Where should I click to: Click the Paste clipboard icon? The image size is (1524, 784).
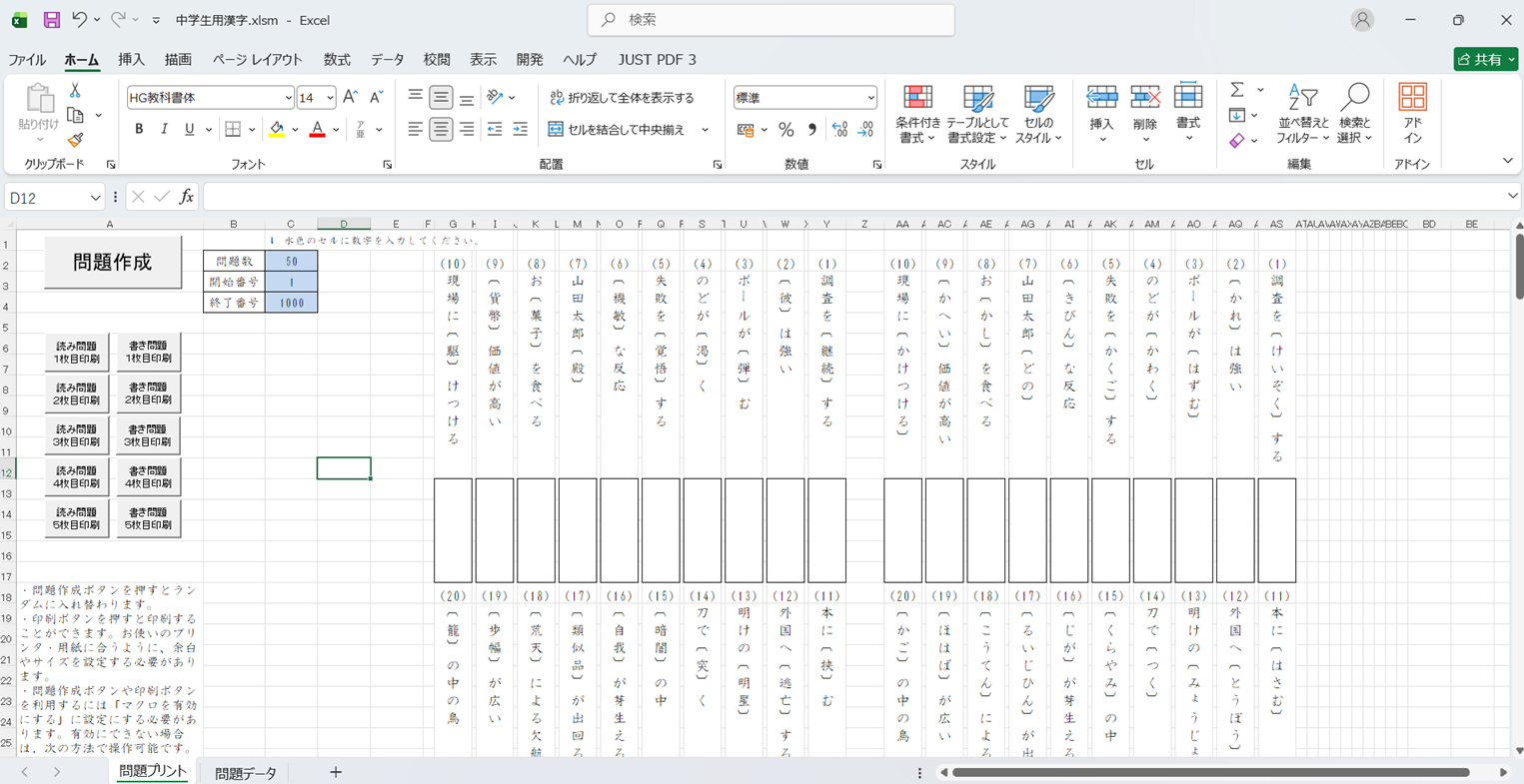coord(39,99)
